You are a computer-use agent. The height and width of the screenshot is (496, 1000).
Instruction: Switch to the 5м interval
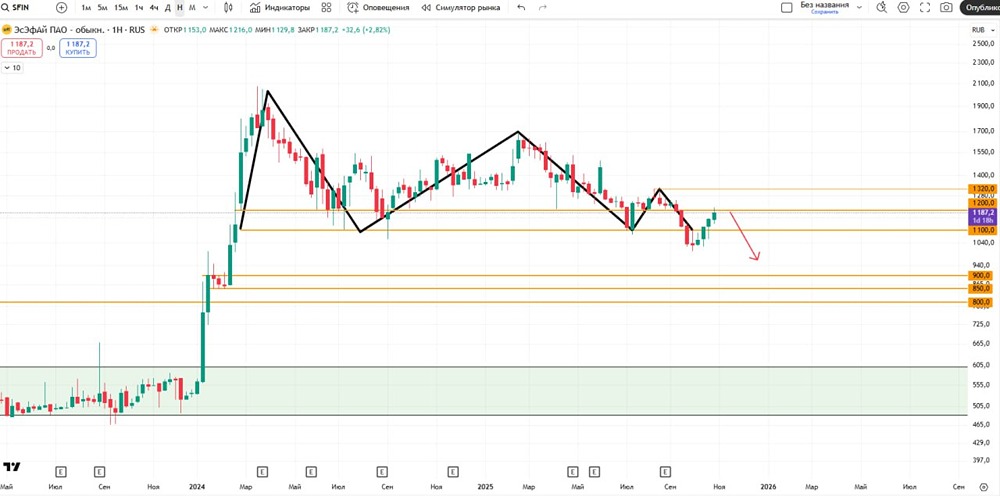tap(102, 8)
